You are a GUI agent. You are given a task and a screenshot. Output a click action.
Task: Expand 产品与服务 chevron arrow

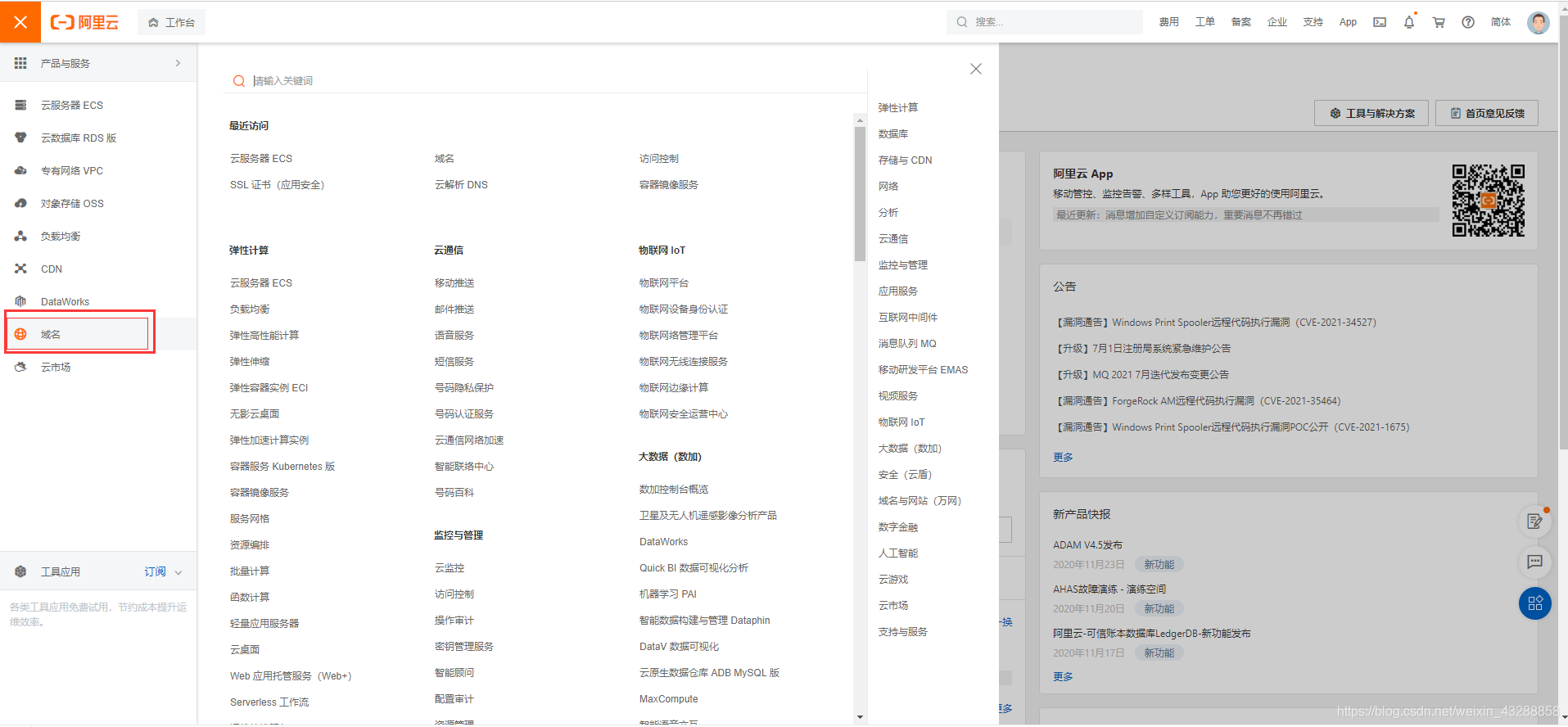coord(178,63)
